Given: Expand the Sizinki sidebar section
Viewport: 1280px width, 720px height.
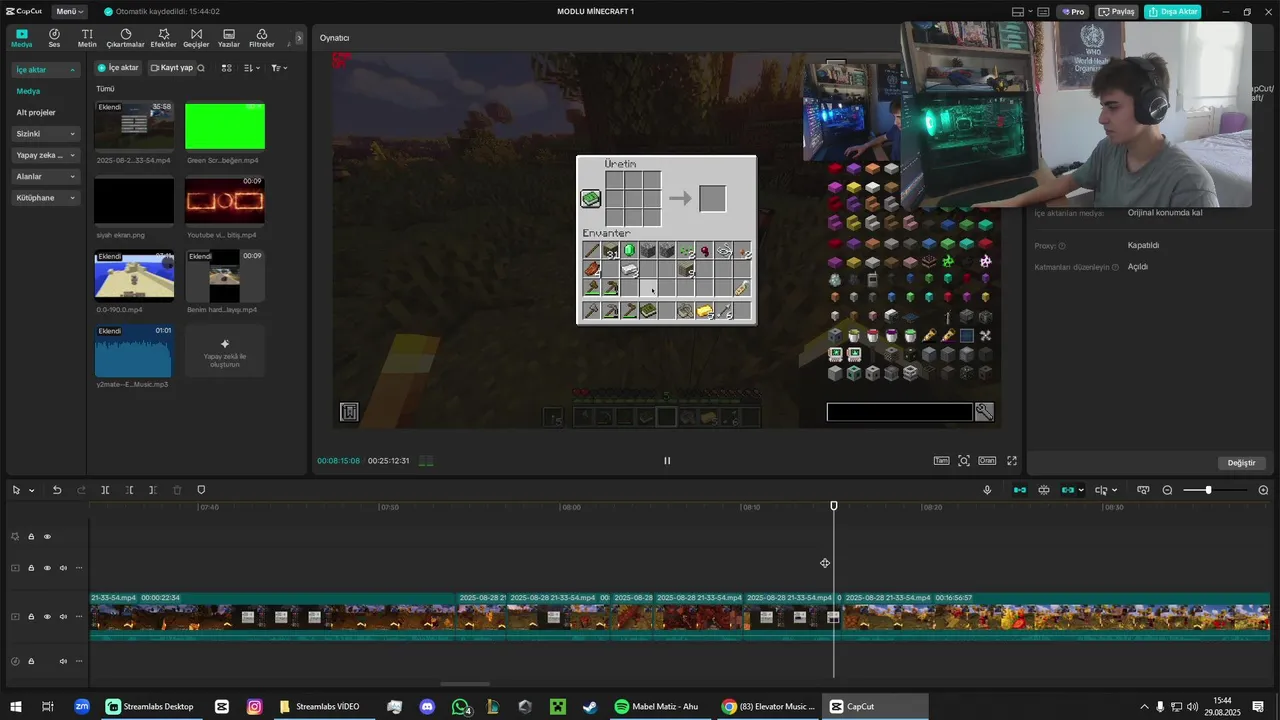Looking at the screenshot, I should pyautogui.click(x=46, y=134).
